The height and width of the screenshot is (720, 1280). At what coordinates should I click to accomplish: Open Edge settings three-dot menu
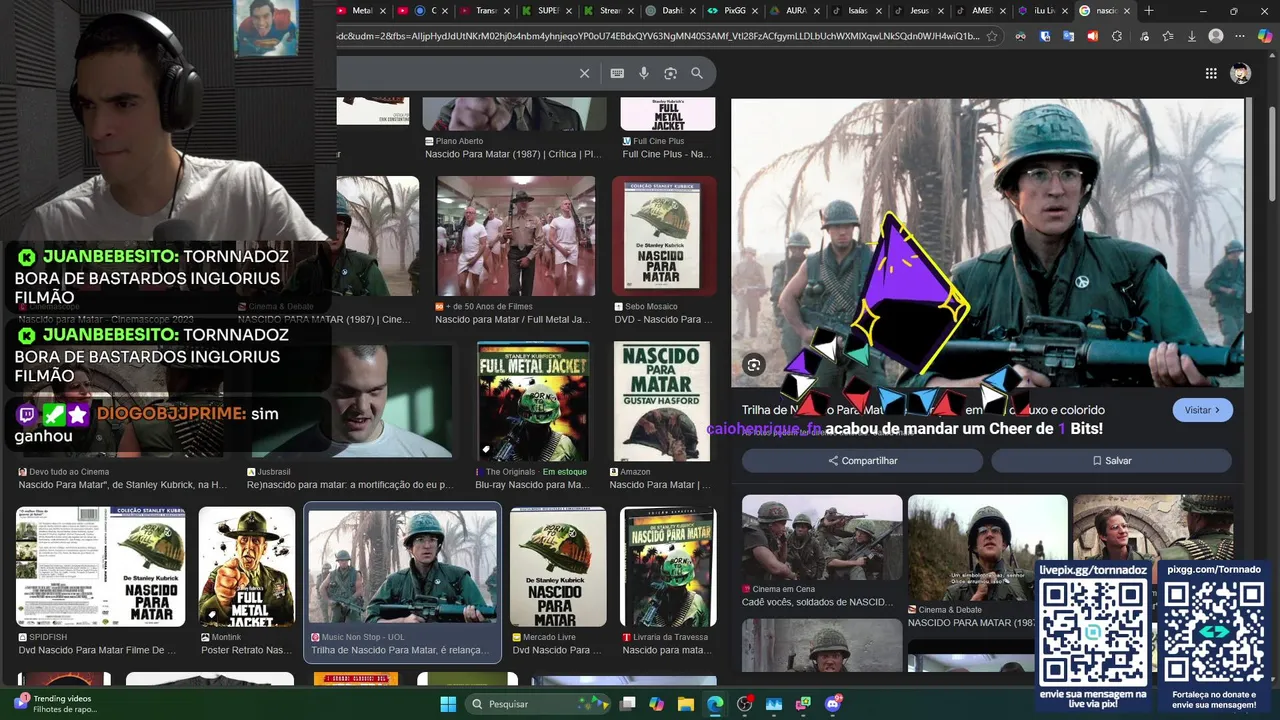pyautogui.click(x=1240, y=36)
